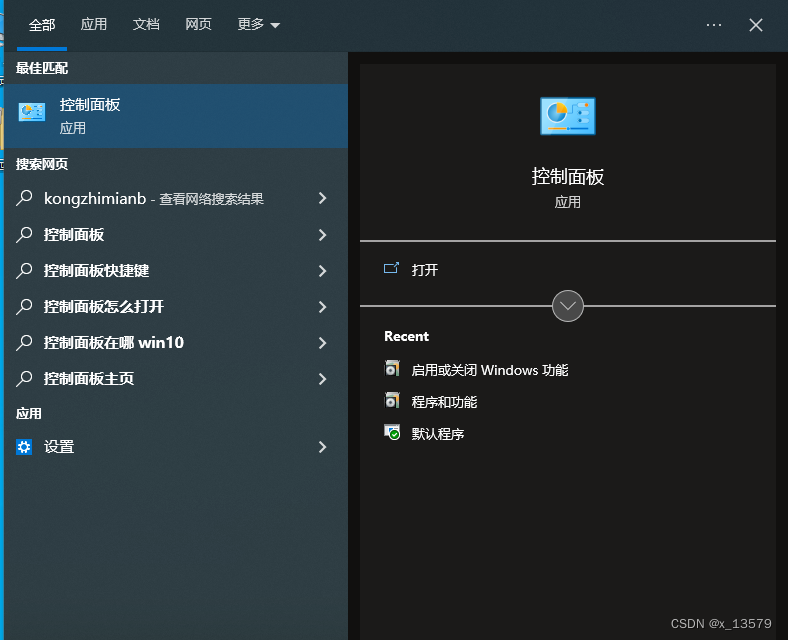
Task: Open the 设置 app result
Action: (x=176, y=447)
